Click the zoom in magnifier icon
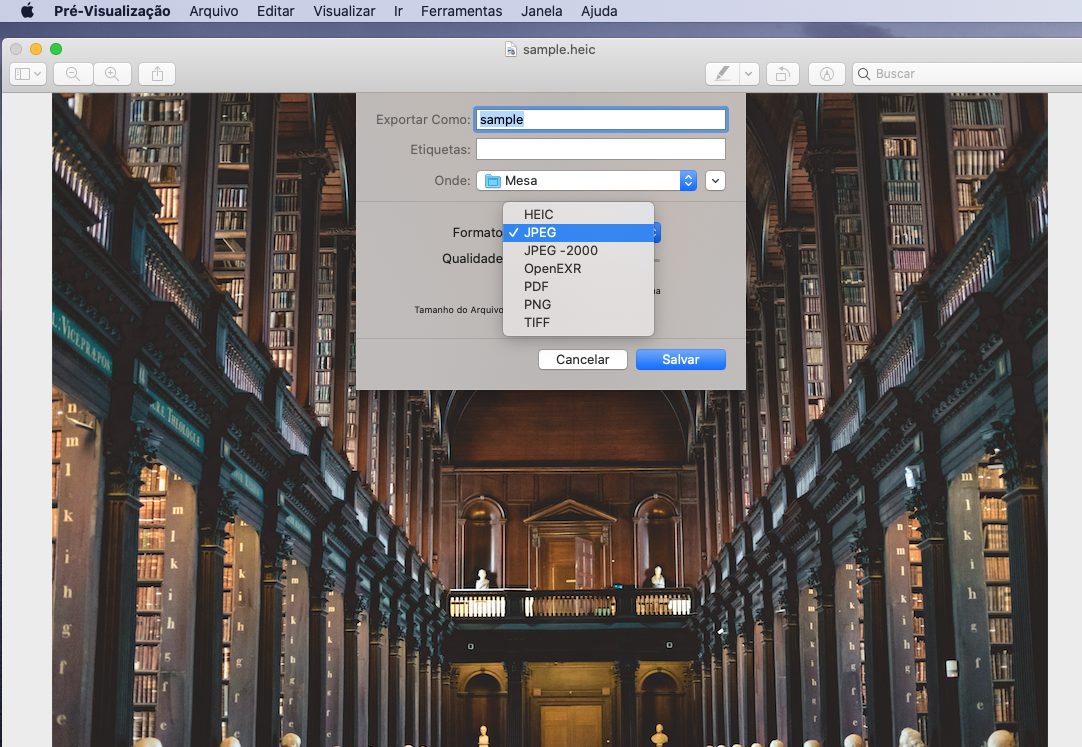The width and height of the screenshot is (1082, 747). (112, 74)
